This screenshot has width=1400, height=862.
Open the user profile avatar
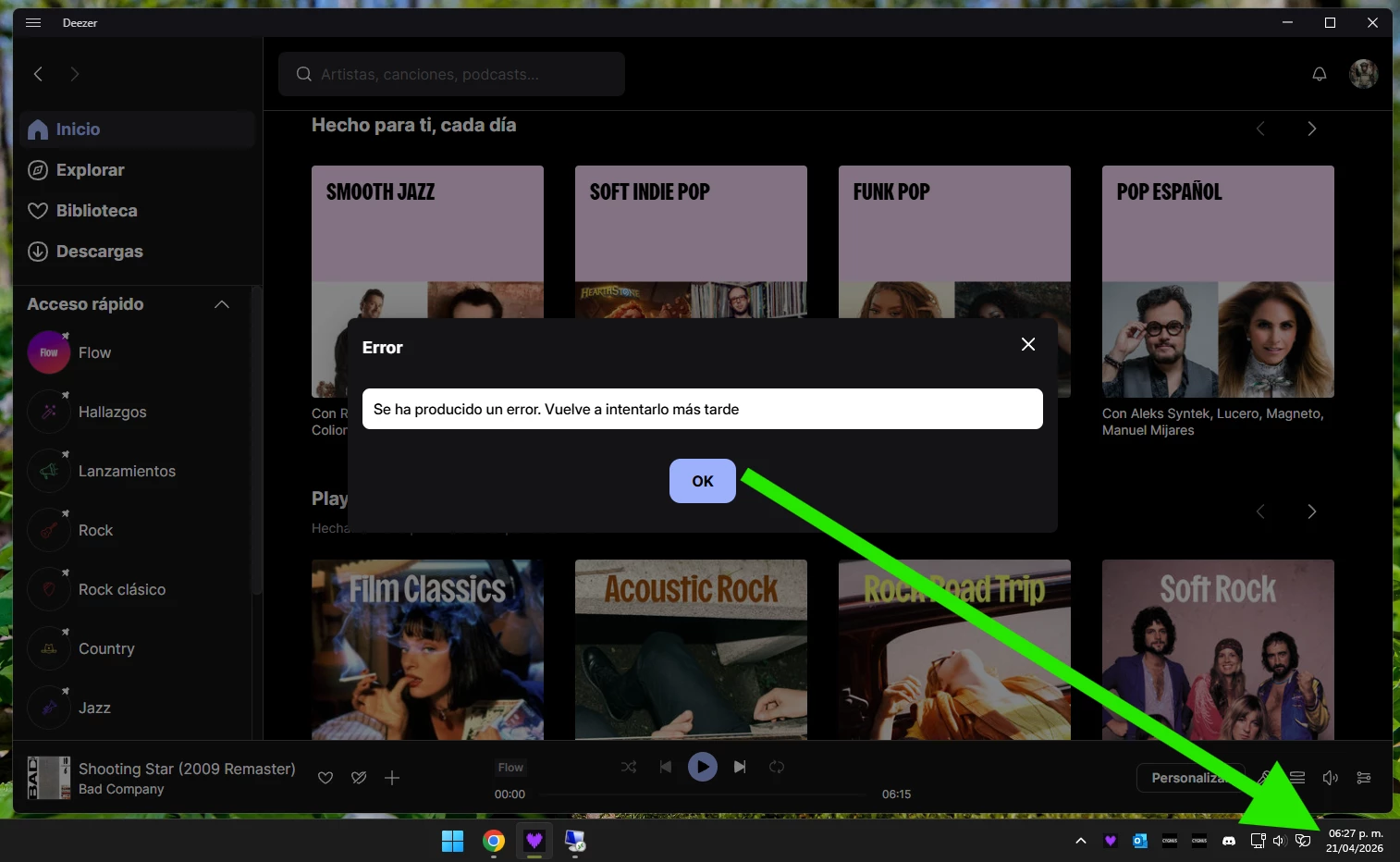click(x=1363, y=74)
